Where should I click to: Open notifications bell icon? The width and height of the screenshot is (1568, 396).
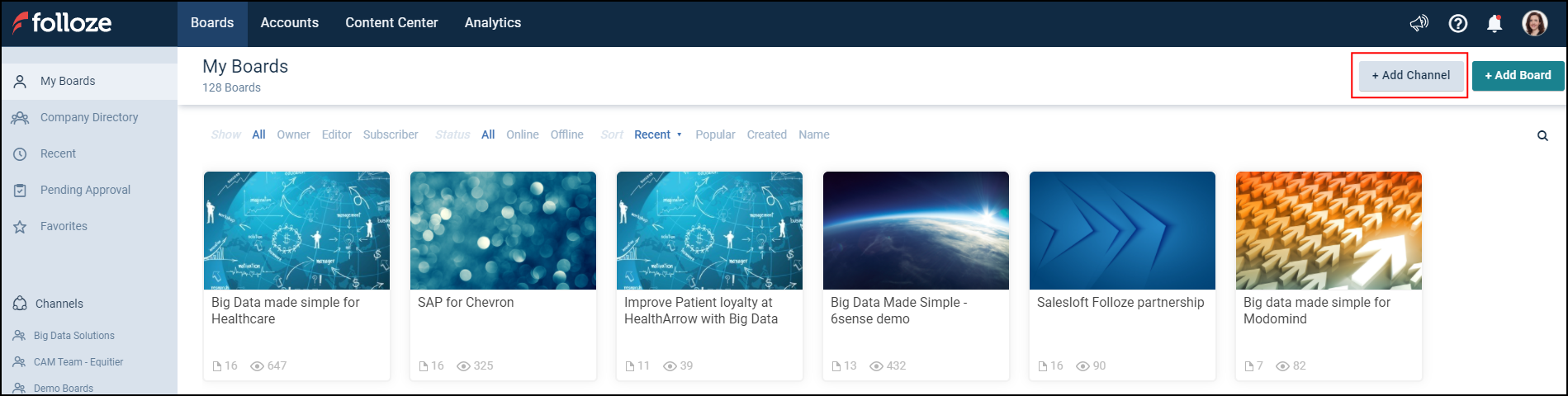coord(1495,23)
